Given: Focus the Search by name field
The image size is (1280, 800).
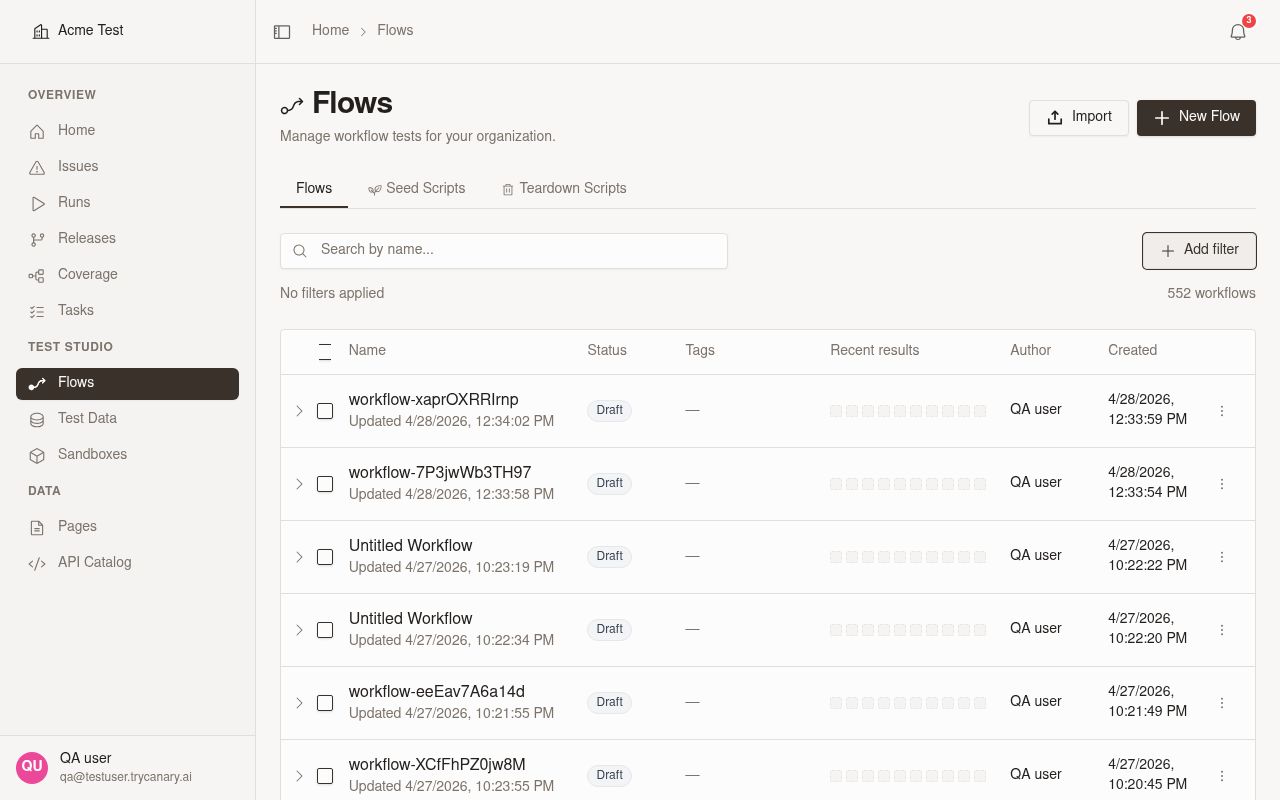Looking at the screenshot, I should coord(504,250).
